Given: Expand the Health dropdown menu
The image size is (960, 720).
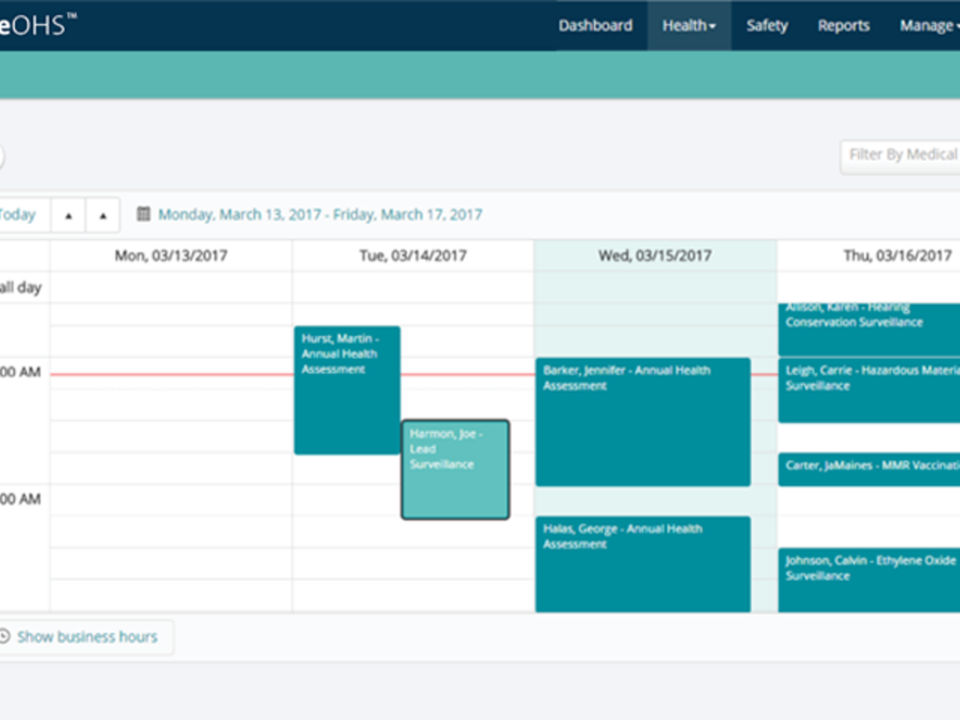Looking at the screenshot, I should click(x=689, y=26).
